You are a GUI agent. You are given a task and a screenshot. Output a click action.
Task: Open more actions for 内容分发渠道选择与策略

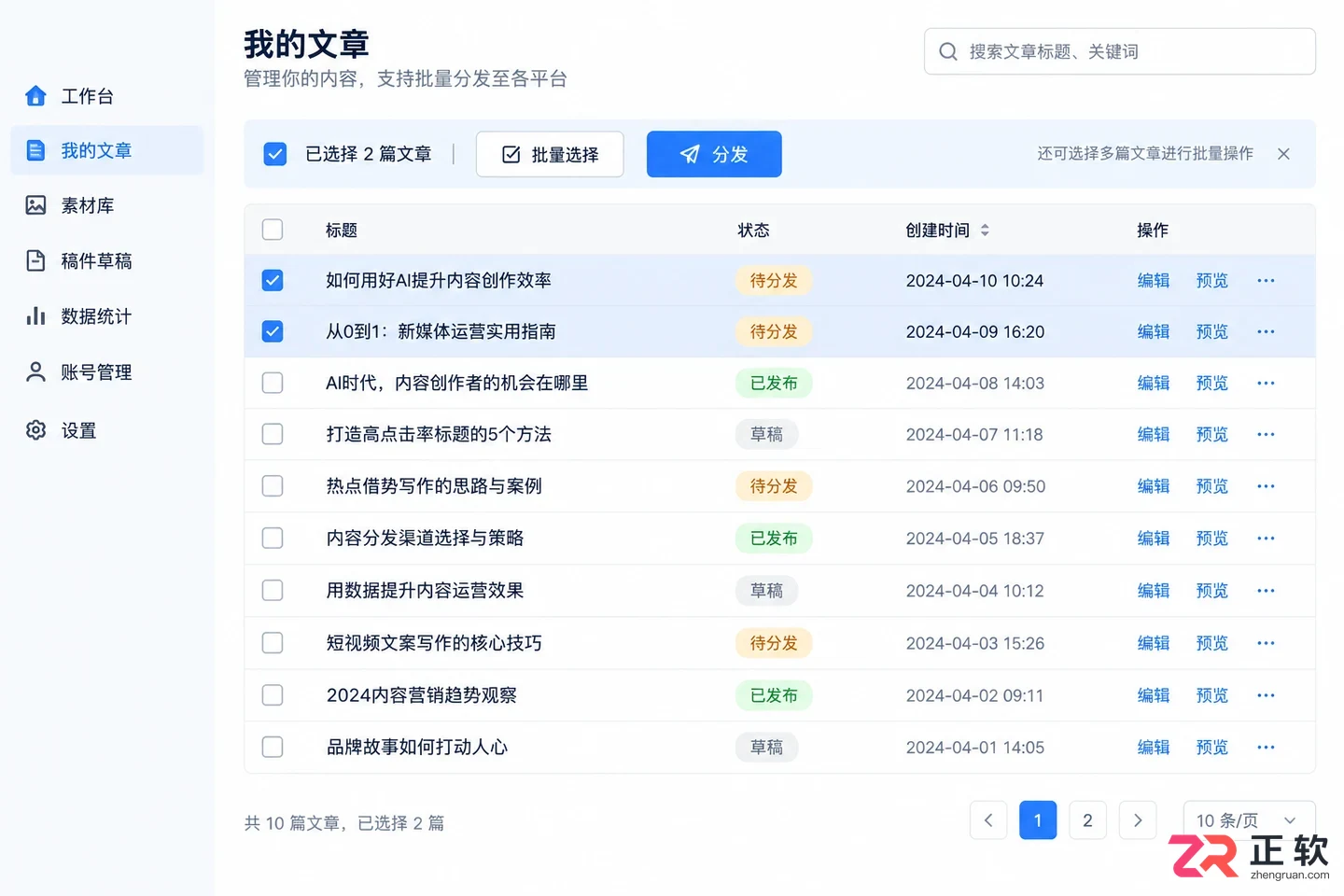tap(1266, 539)
